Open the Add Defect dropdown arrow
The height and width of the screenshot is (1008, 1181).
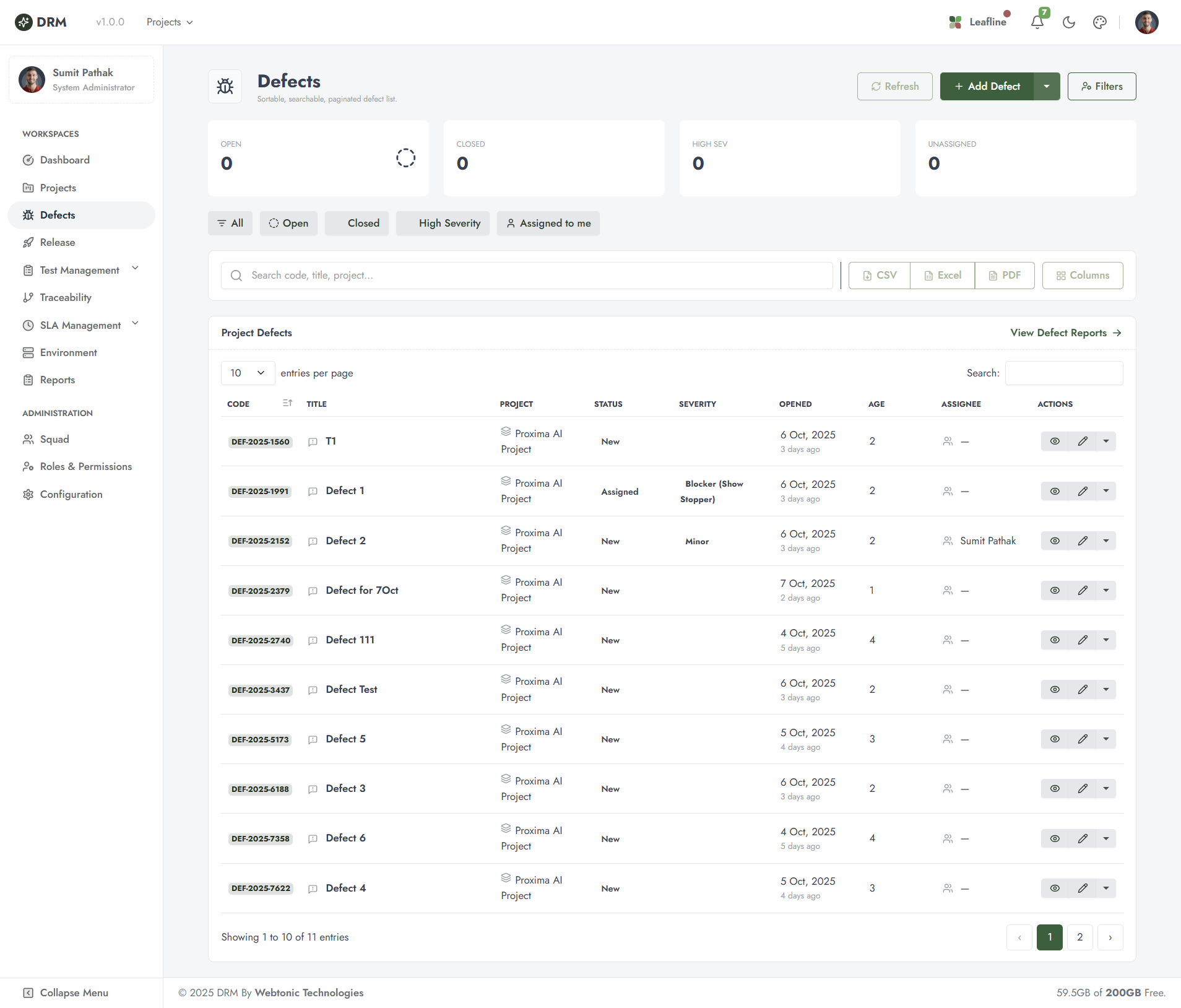pos(1047,86)
